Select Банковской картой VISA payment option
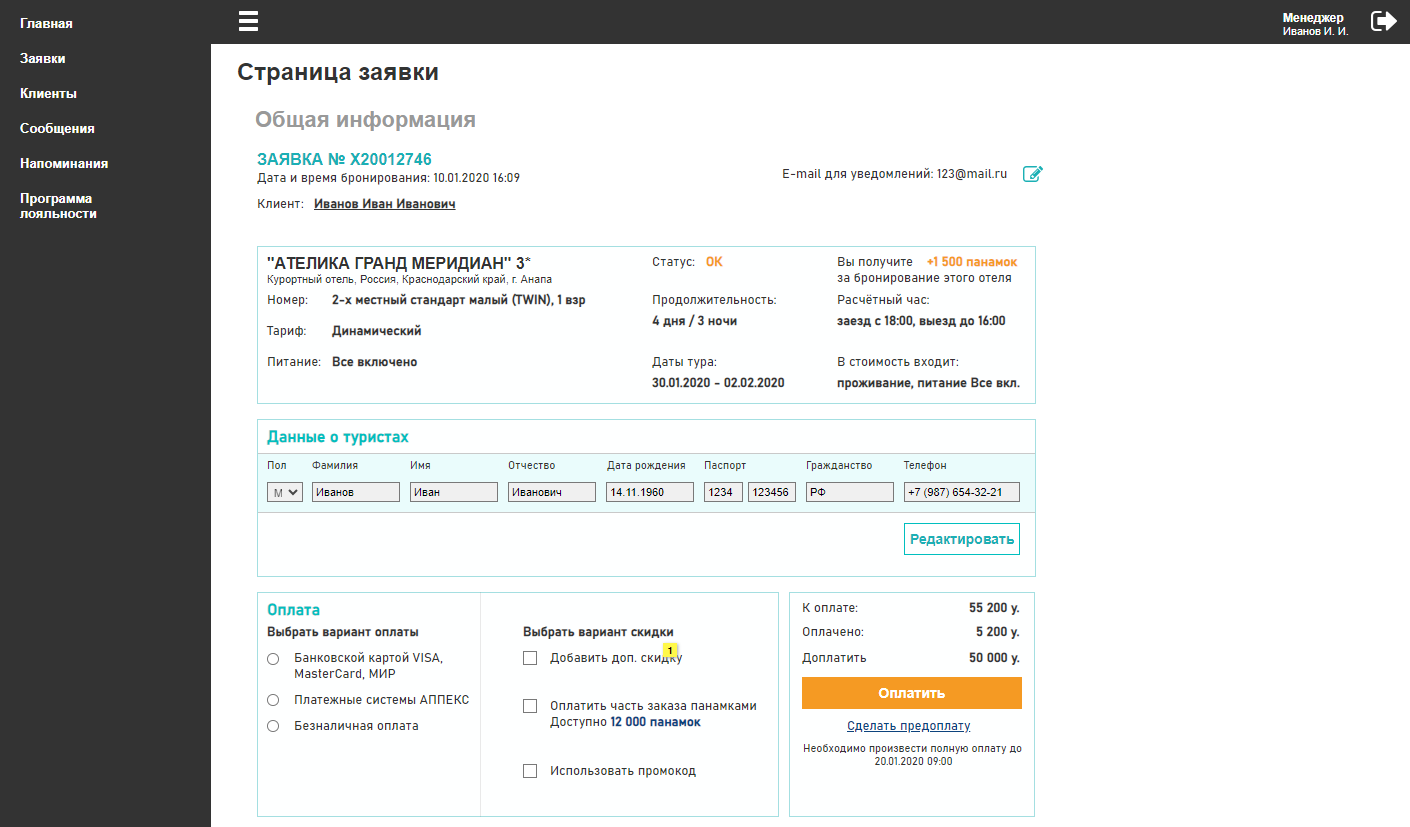Image resolution: width=1410 pixels, height=827 pixels. [273, 659]
